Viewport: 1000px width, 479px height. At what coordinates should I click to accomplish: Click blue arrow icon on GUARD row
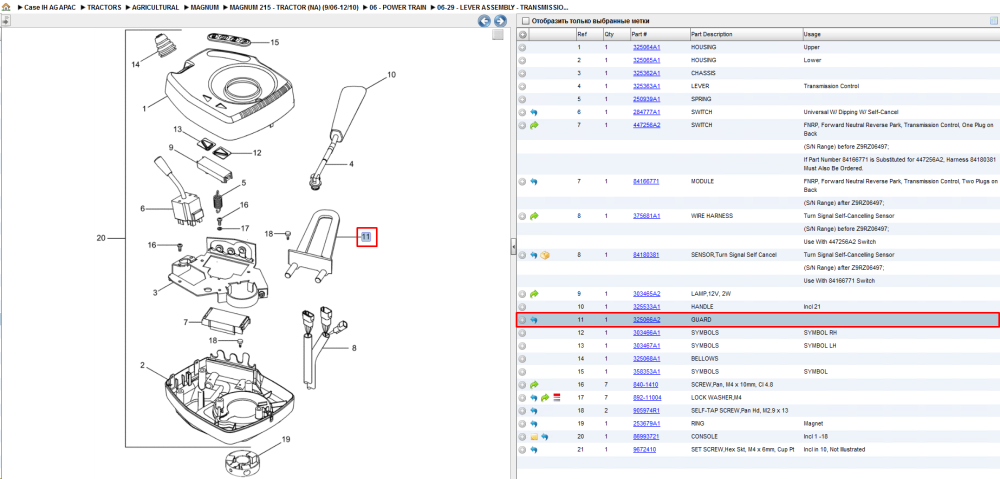click(x=534, y=320)
